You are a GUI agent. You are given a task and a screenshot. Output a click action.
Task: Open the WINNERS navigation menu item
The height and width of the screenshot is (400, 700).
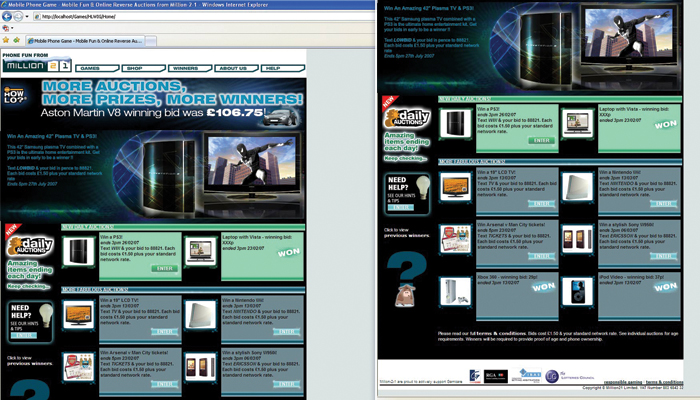point(189,68)
